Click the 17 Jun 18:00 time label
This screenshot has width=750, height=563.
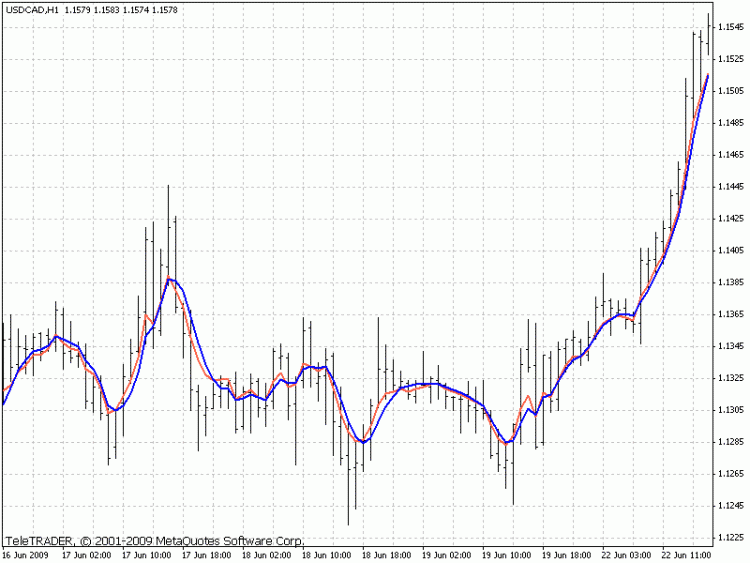click(x=207, y=555)
